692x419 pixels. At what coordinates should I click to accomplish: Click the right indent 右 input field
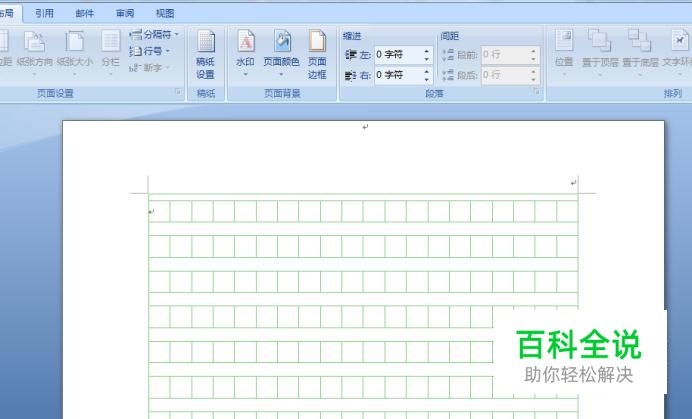click(399, 75)
